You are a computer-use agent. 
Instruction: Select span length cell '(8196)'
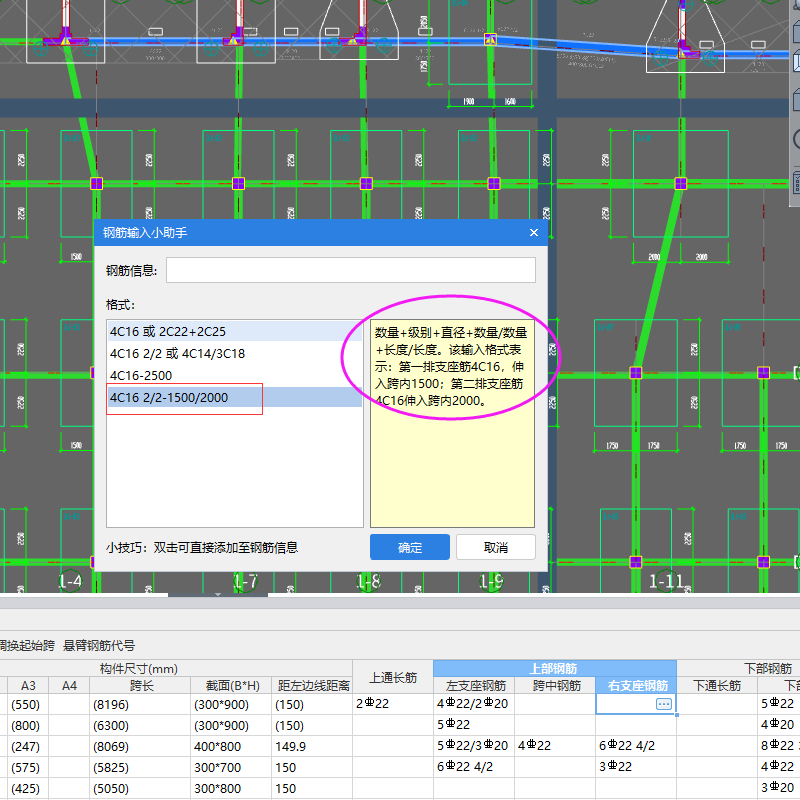click(140, 704)
